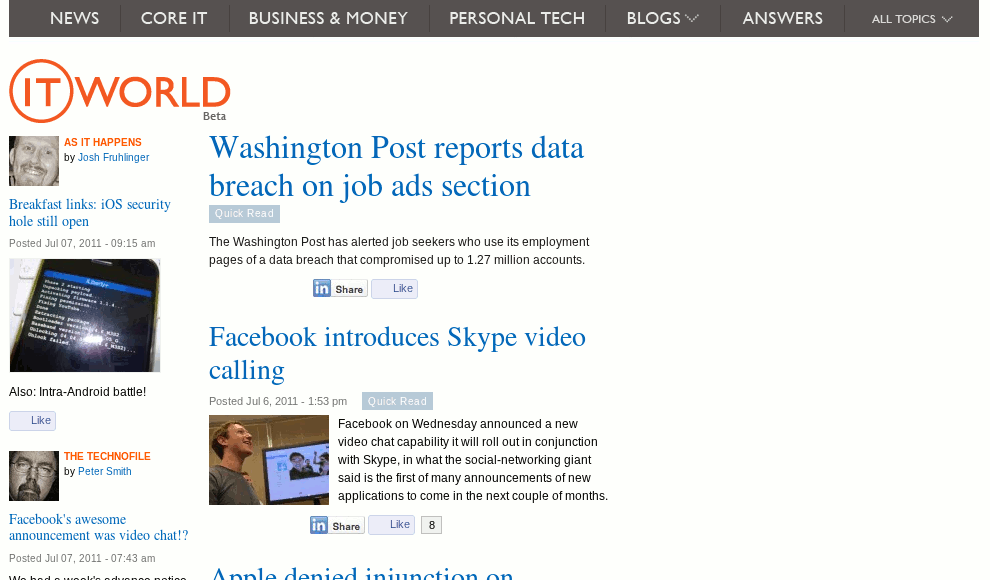Open Josh Fruhlinger's author photo
The height and width of the screenshot is (580, 990).
point(34,161)
